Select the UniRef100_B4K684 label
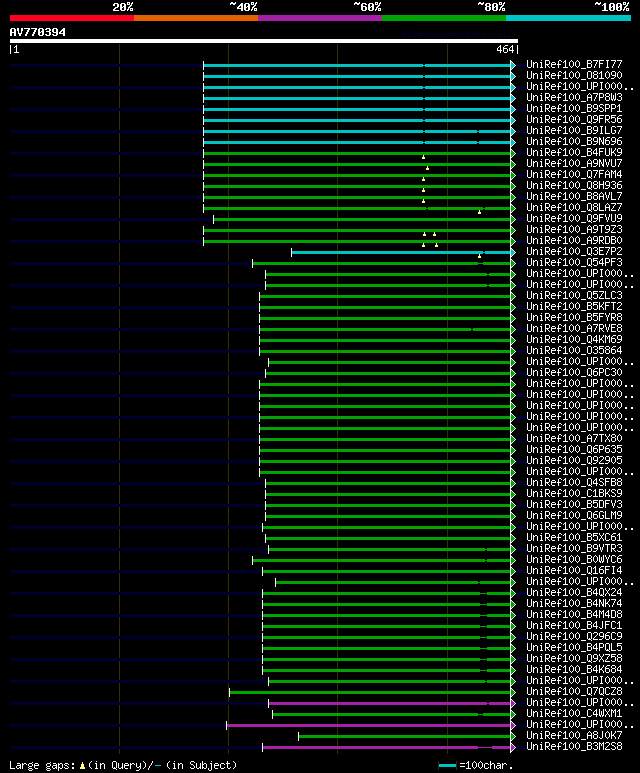640x773 pixels. tap(574, 669)
